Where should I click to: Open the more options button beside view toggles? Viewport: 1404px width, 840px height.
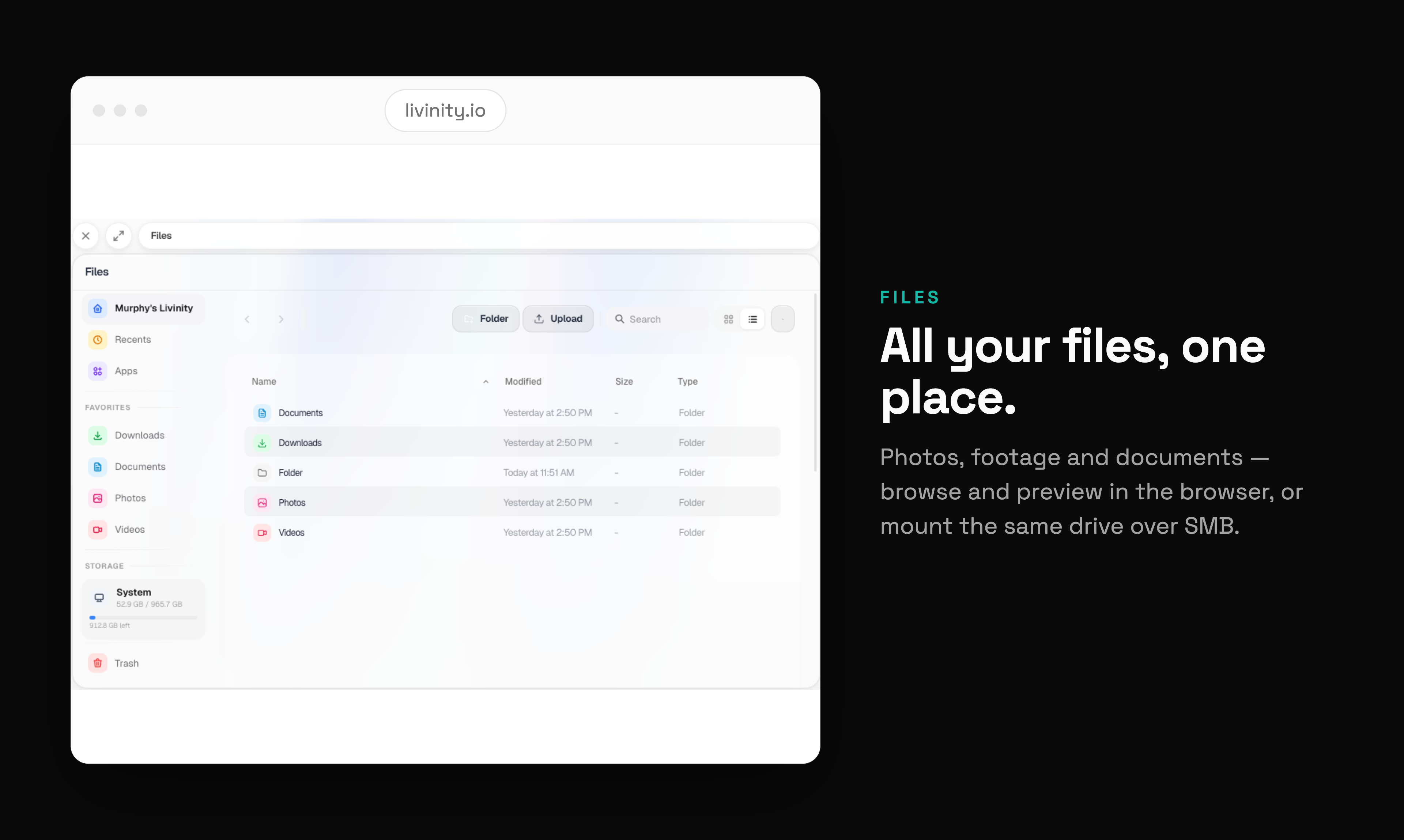783,319
